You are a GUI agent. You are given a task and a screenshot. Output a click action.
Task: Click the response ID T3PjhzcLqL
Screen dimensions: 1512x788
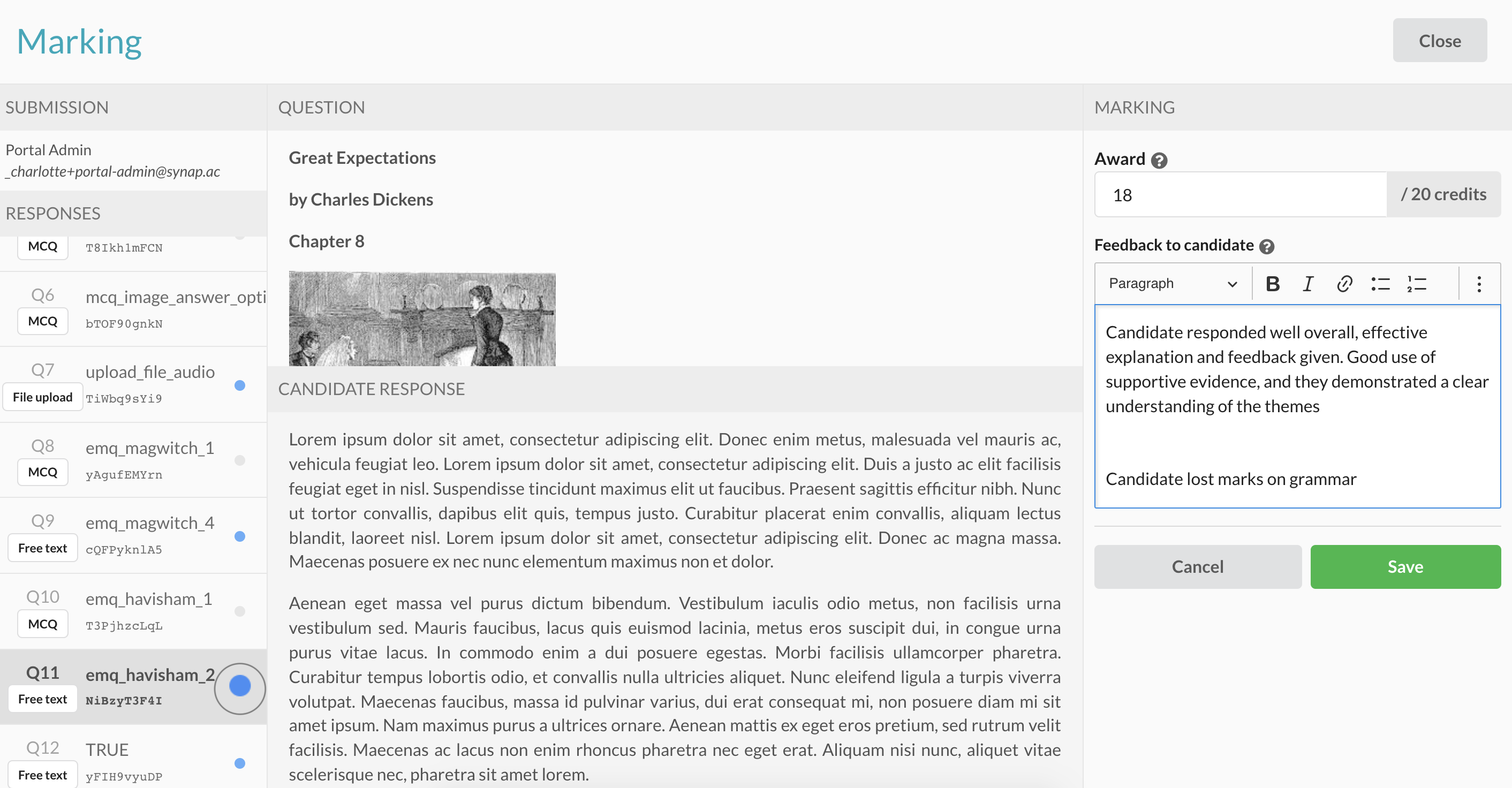124,626
